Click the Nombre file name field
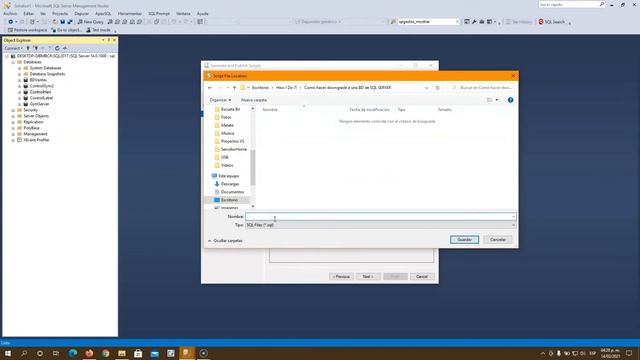The height and width of the screenshot is (360, 640). coord(380,217)
